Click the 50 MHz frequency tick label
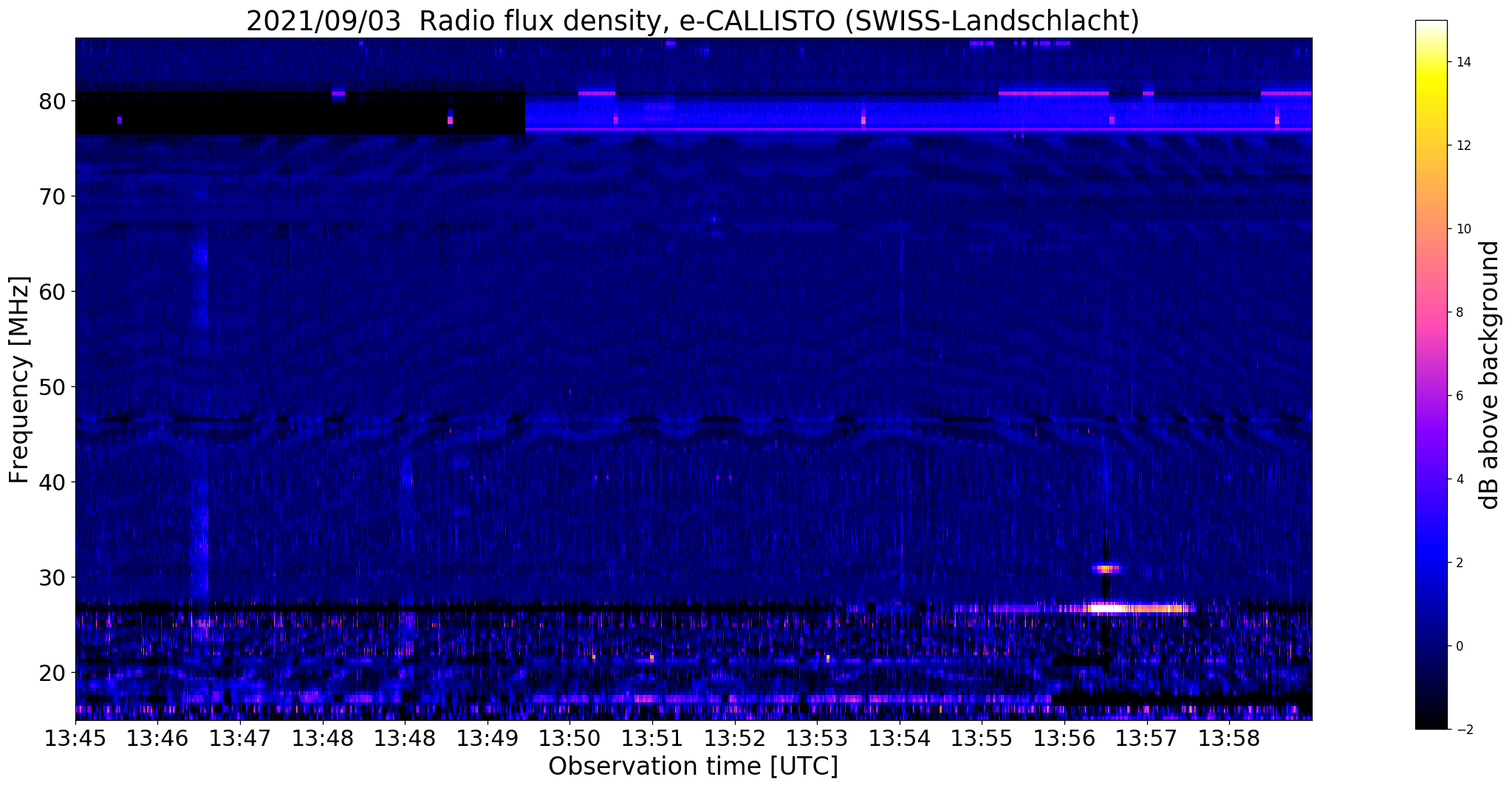The width and height of the screenshot is (1512, 788). click(53, 386)
